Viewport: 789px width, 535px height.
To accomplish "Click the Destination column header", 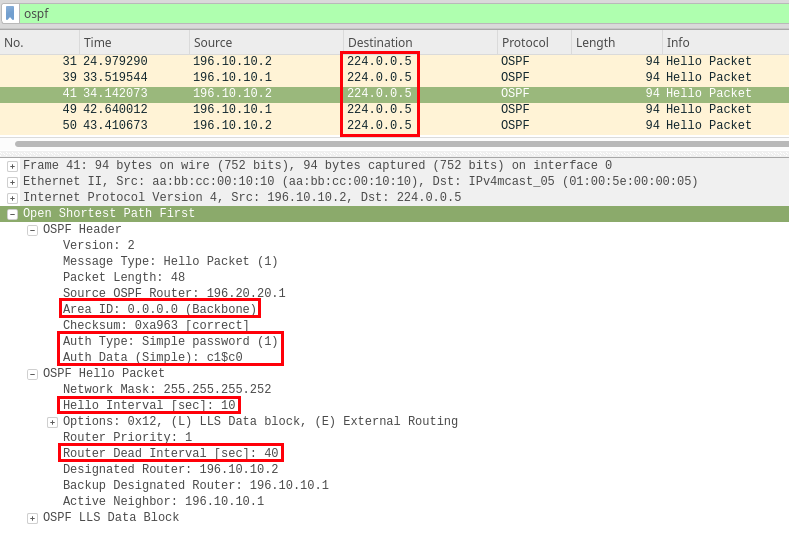I will point(420,43).
